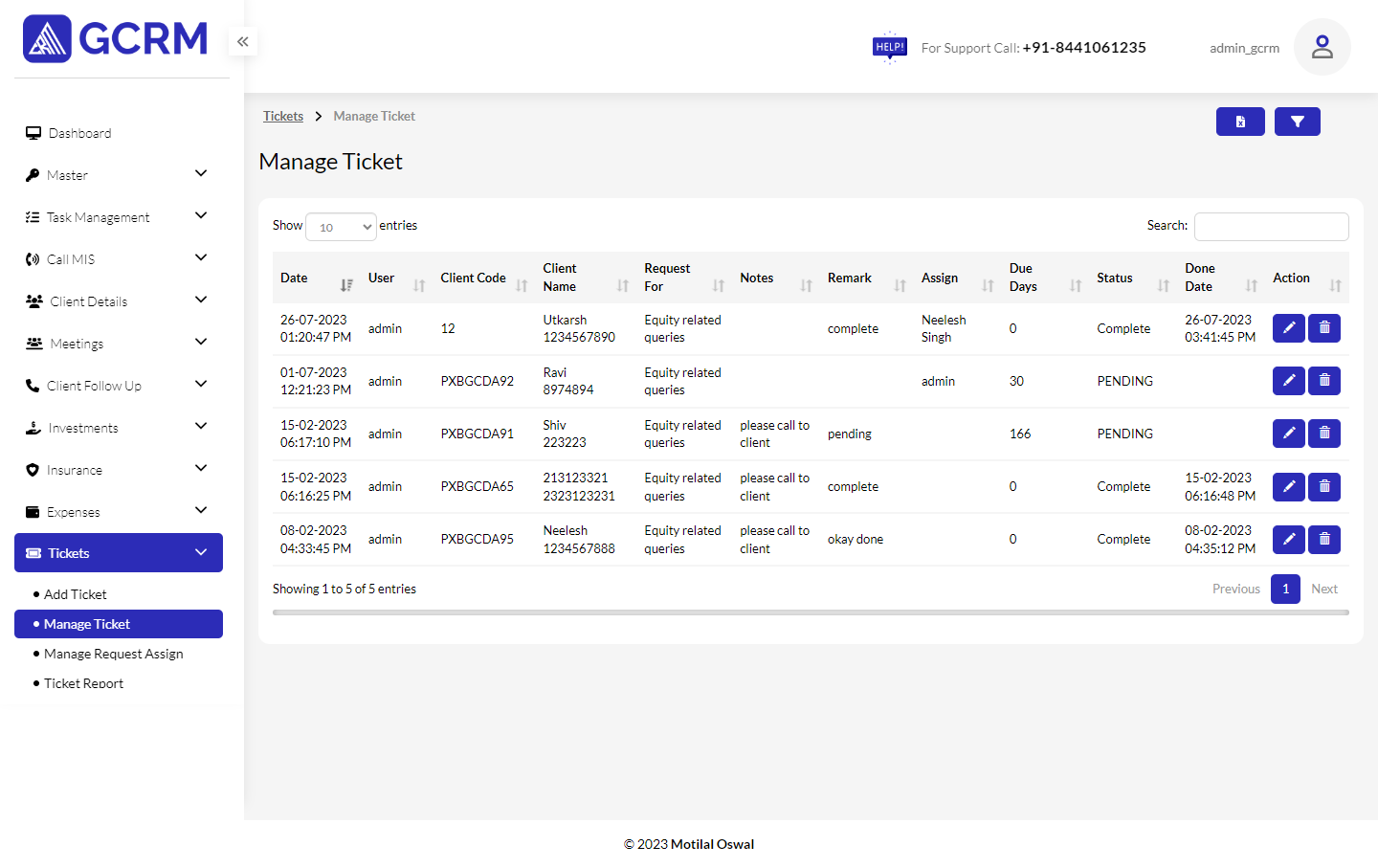Click the Tickets breadcrumb link
The width and height of the screenshot is (1378, 868).
pos(283,116)
